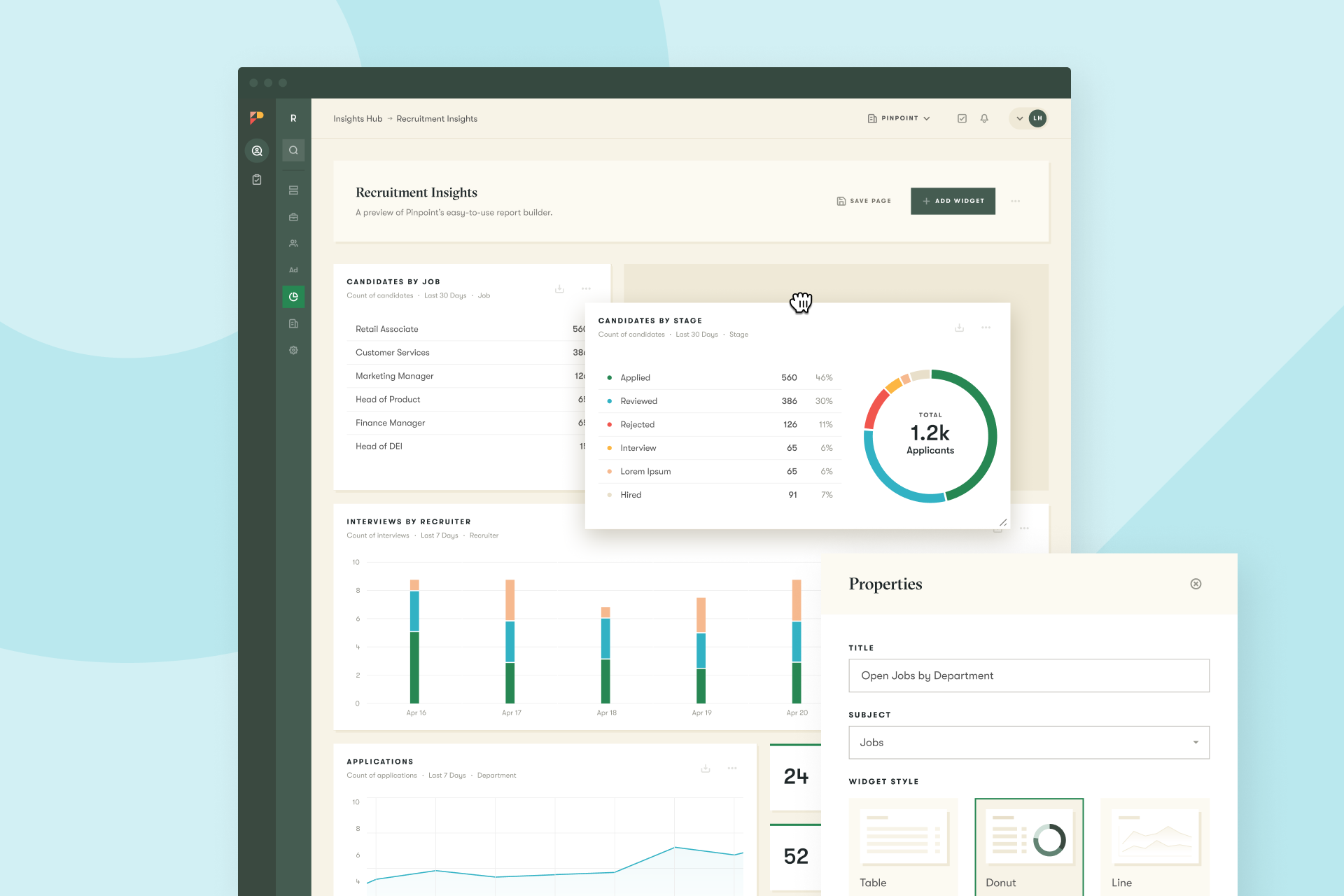Click the Add Widget button
The image size is (1344, 896).
click(x=953, y=201)
